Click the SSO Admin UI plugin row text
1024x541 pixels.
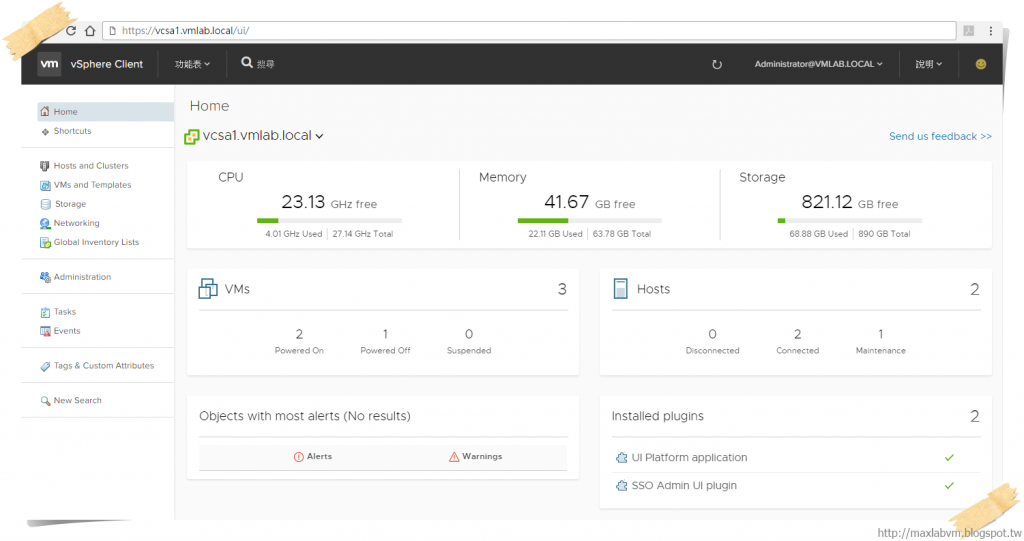[x=684, y=485]
